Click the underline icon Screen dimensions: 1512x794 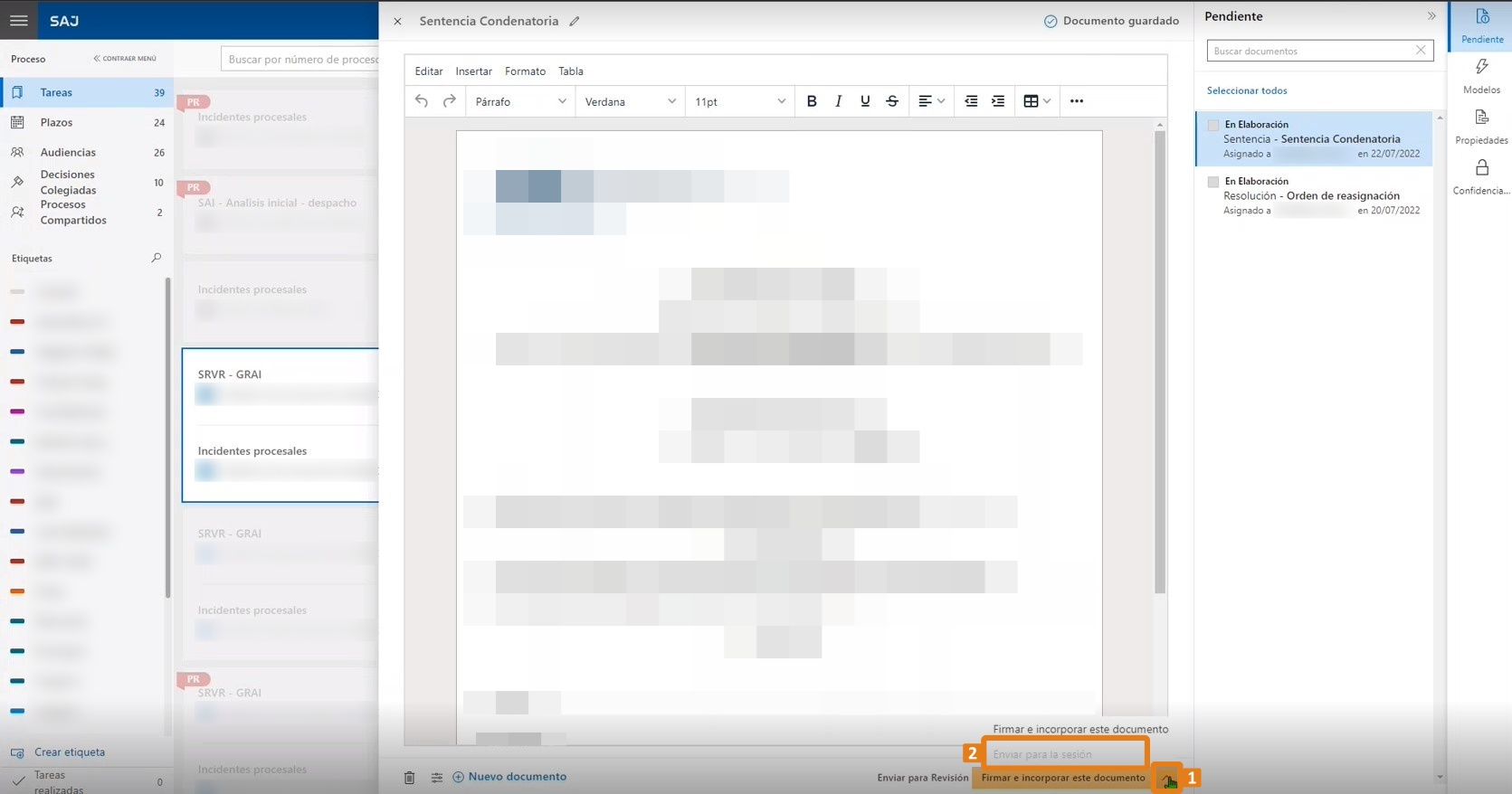point(865,101)
